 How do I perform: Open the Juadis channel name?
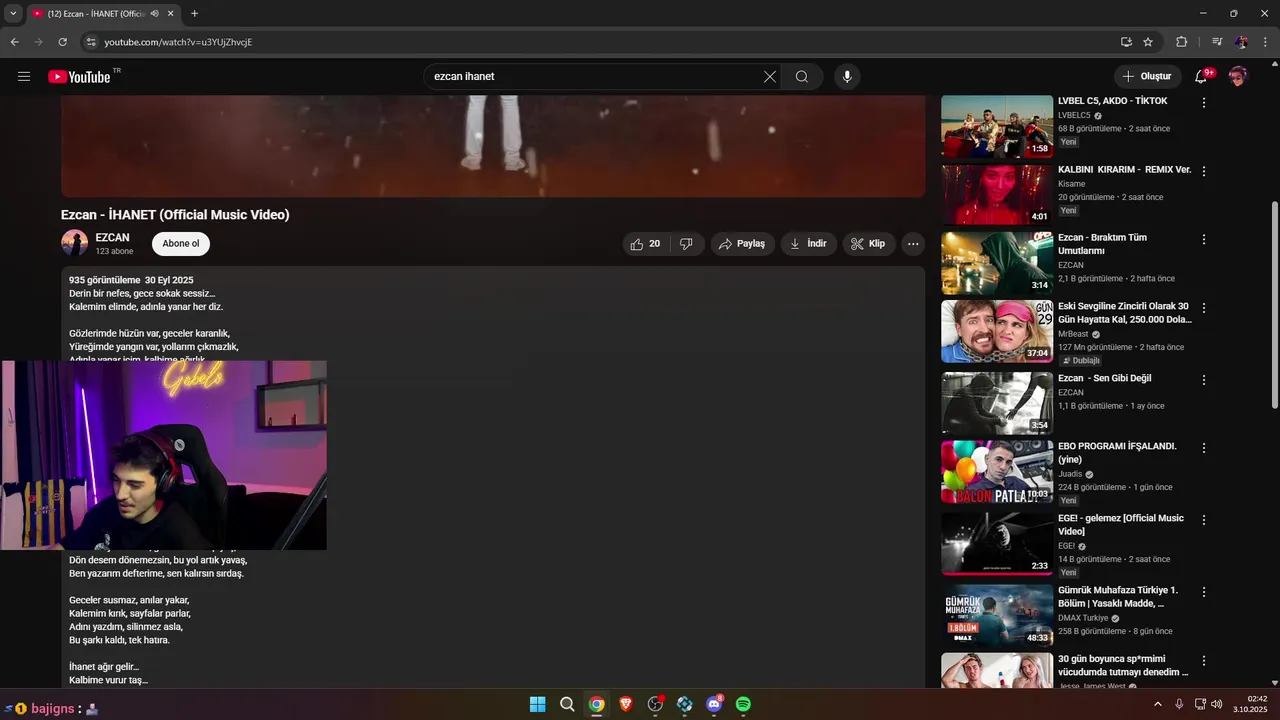pos(1070,474)
